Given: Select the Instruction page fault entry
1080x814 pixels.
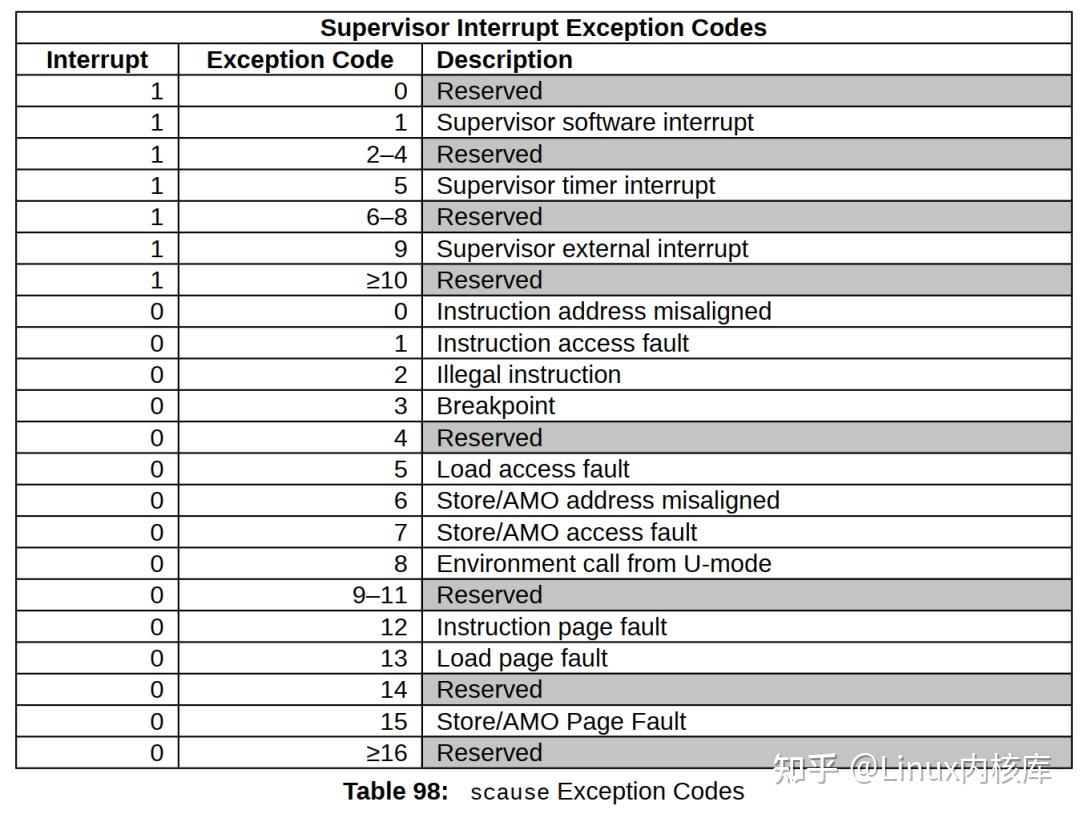Looking at the screenshot, I should coord(552,627).
